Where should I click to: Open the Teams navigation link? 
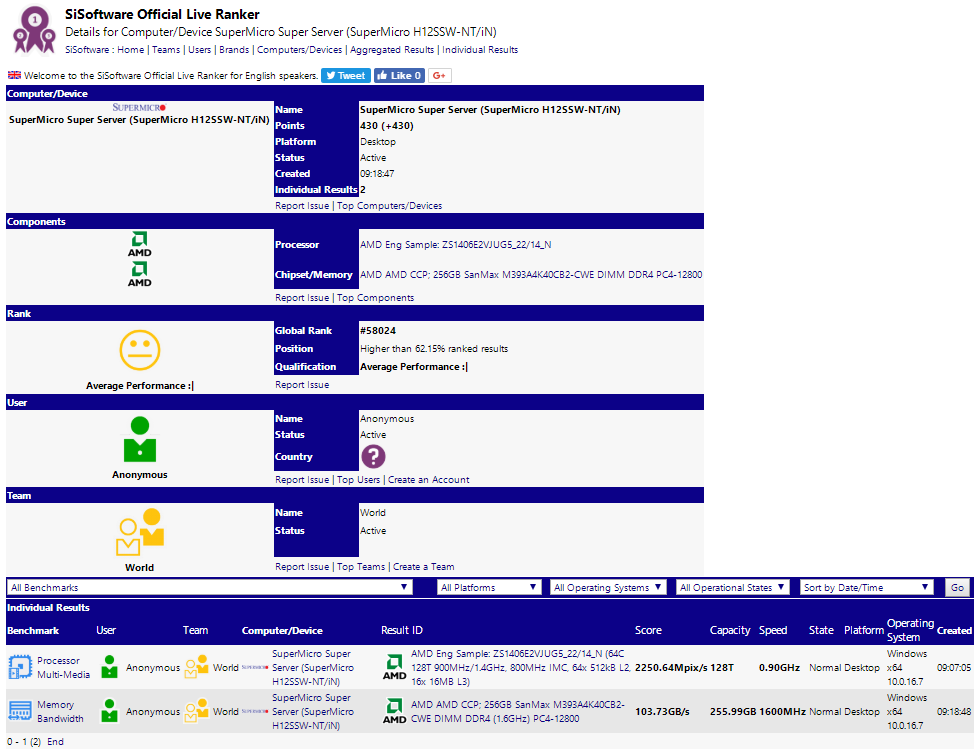coord(166,50)
